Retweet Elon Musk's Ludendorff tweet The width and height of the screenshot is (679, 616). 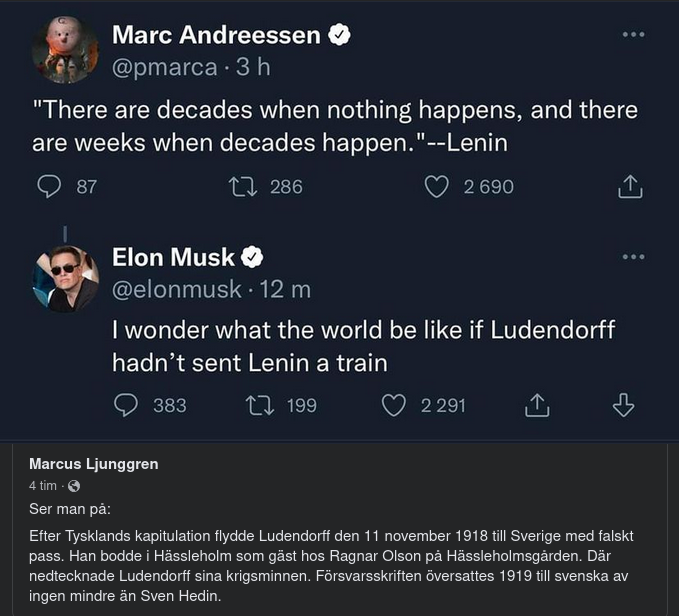click(x=258, y=405)
